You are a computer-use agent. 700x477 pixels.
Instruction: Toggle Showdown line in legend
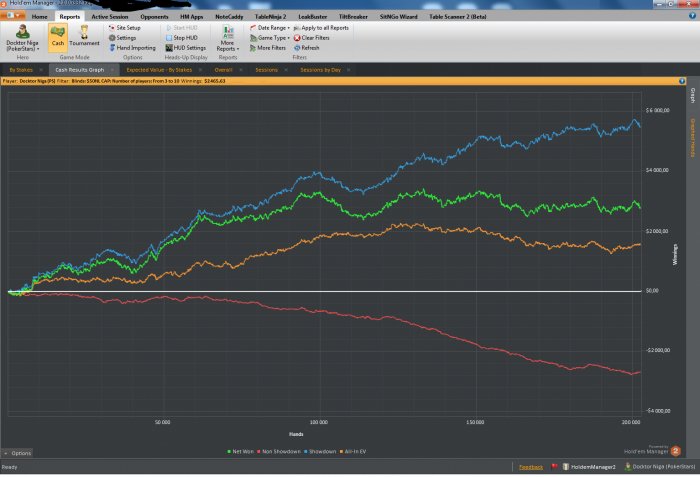[320, 452]
